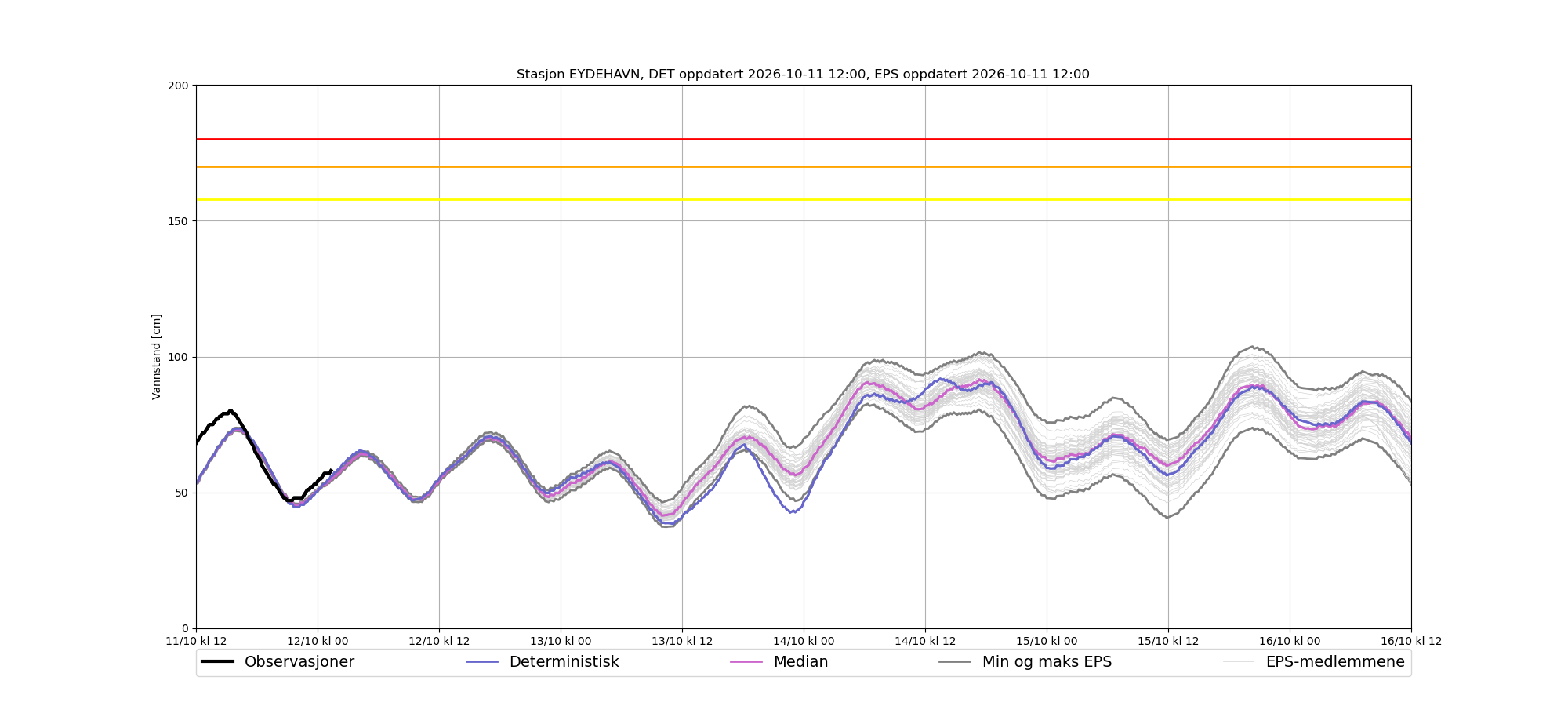Screen dimensions: 1568x706
Task: Click the 'Min og maks EPS' legend label
Action: point(1047,662)
